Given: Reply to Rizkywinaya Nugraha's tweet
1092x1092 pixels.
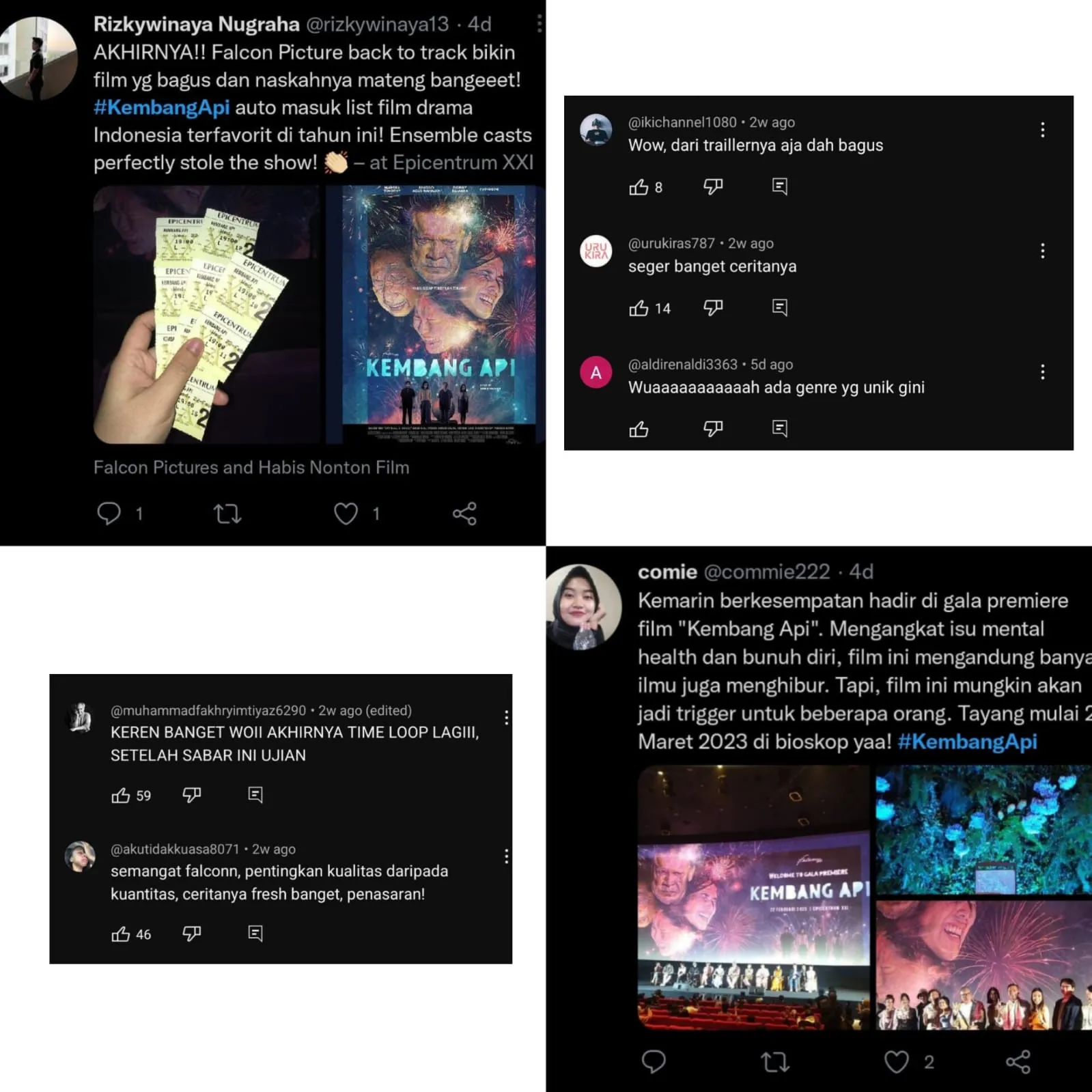Looking at the screenshot, I should (109, 514).
